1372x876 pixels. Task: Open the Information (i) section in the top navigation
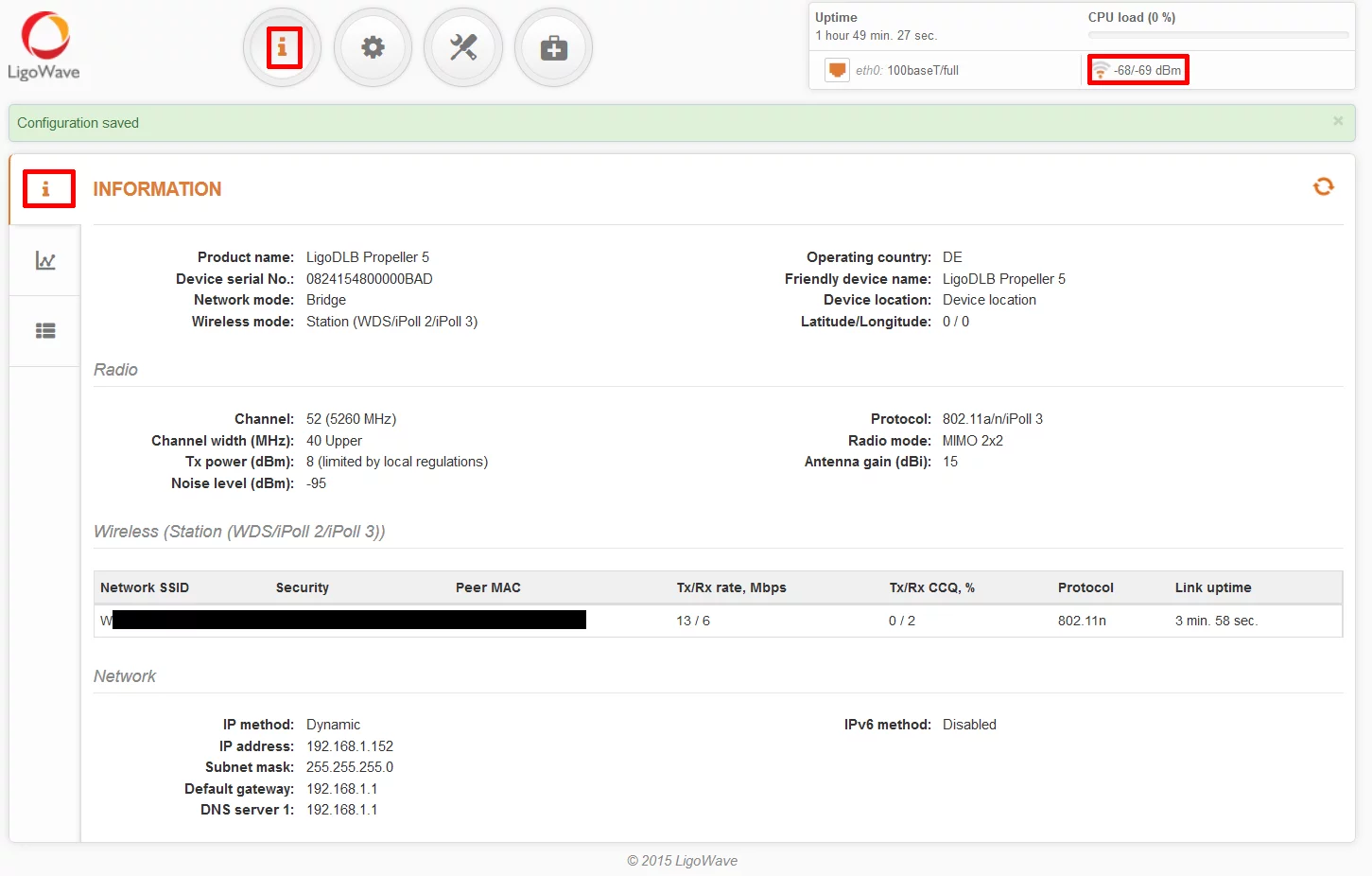[283, 47]
